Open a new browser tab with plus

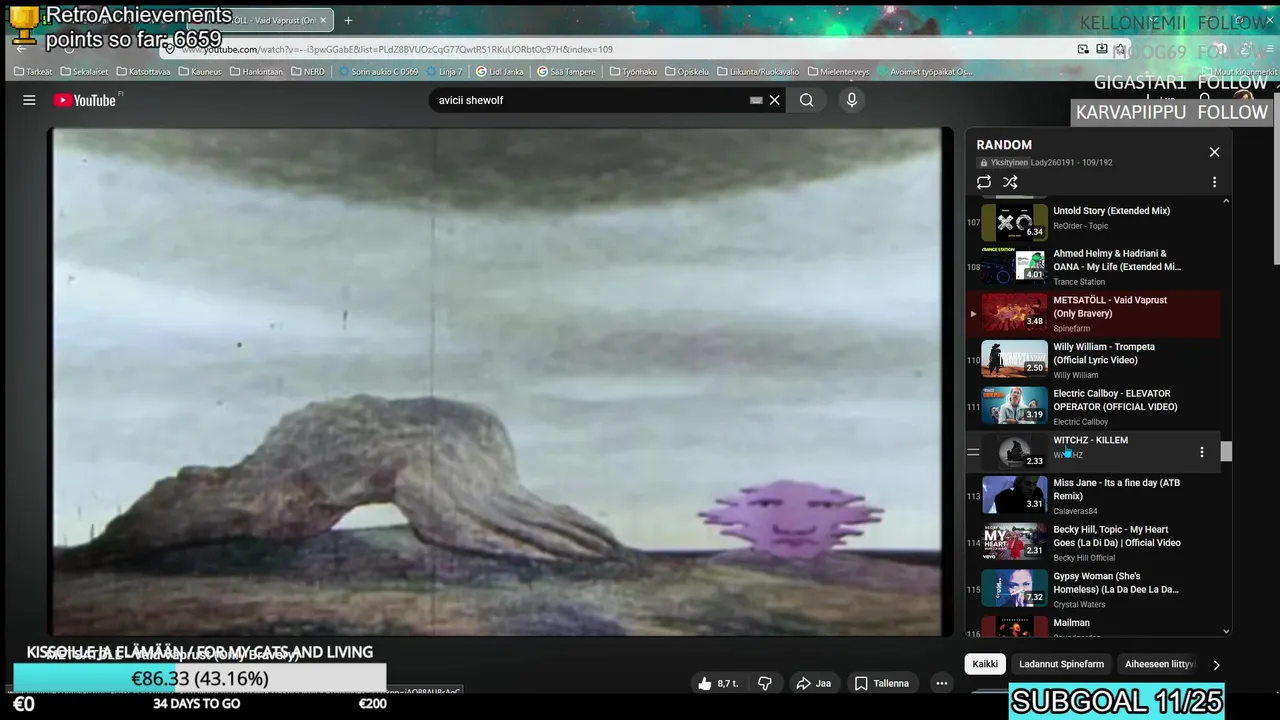tap(348, 20)
